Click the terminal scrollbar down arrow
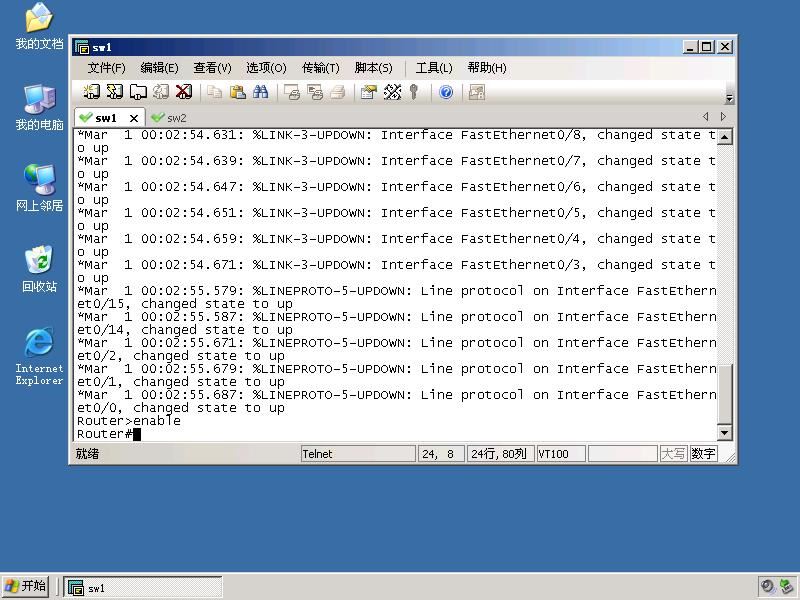The height and width of the screenshot is (600, 800). (x=724, y=433)
